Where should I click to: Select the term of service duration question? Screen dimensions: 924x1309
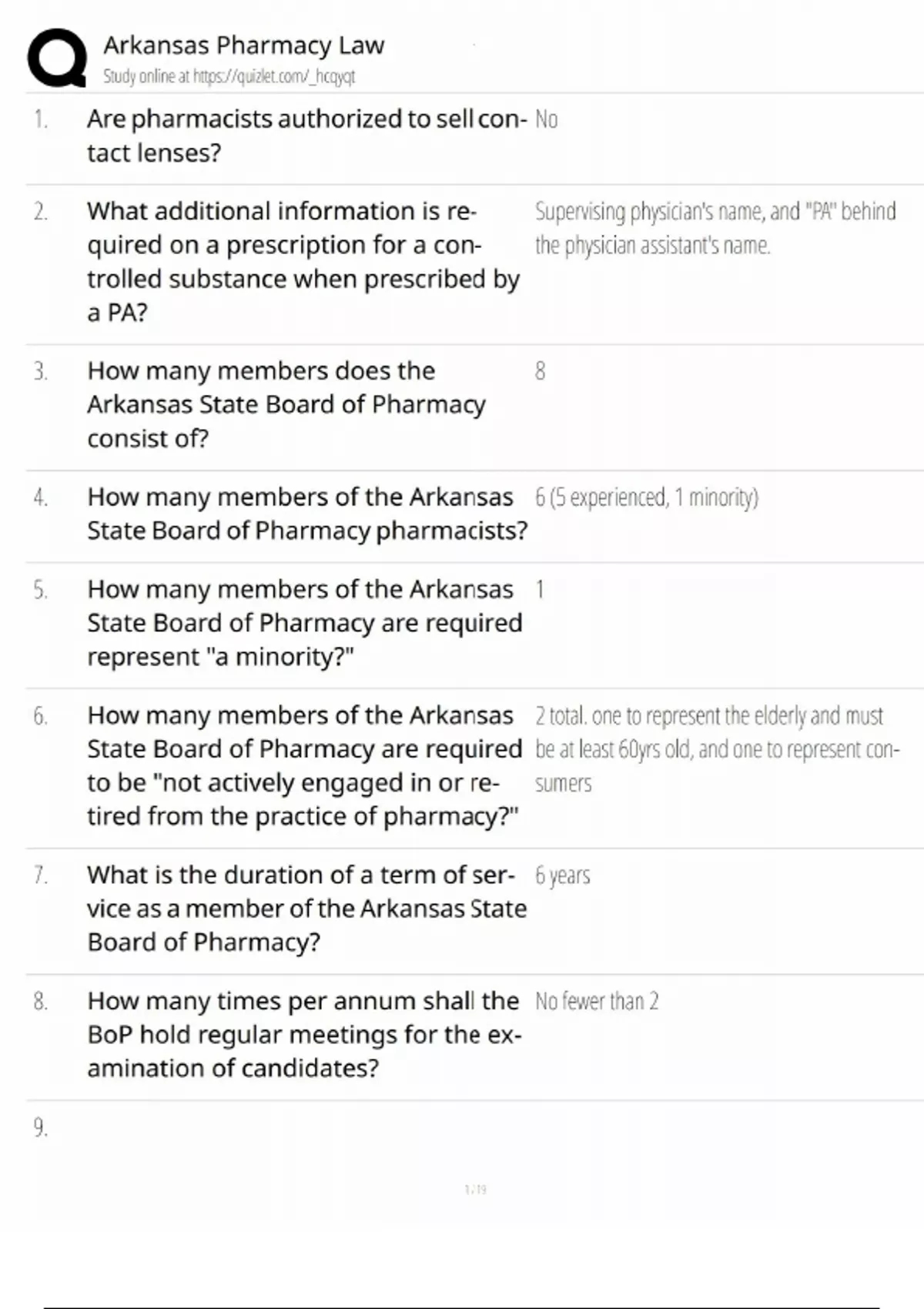306,909
